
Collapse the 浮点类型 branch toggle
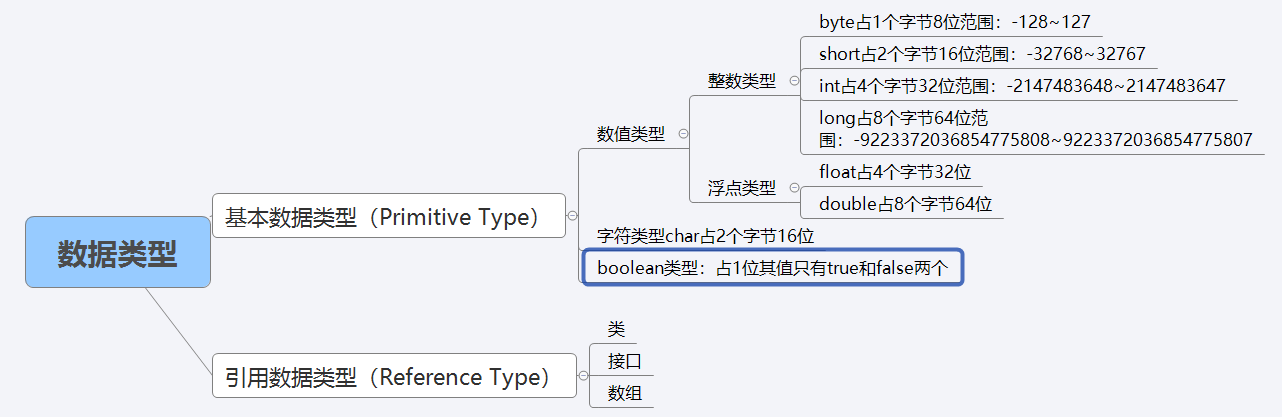click(x=794, y=187)
